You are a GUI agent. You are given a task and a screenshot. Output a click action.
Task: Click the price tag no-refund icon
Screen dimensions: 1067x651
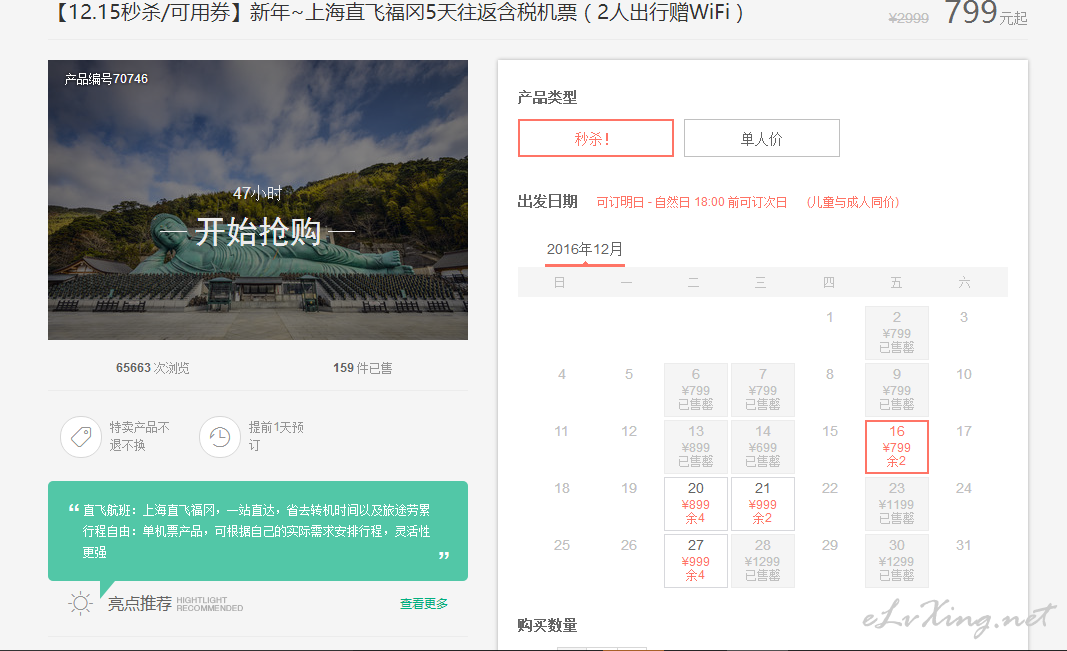81,437
